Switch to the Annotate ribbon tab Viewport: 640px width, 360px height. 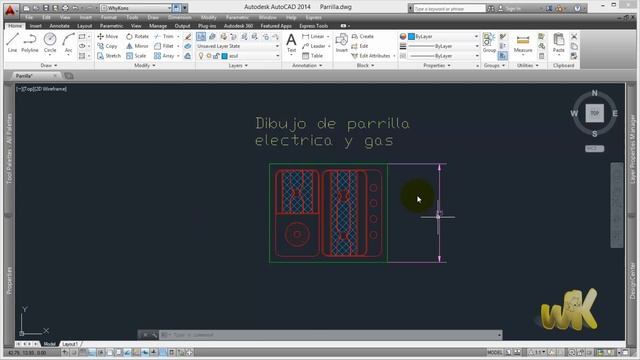60,26
